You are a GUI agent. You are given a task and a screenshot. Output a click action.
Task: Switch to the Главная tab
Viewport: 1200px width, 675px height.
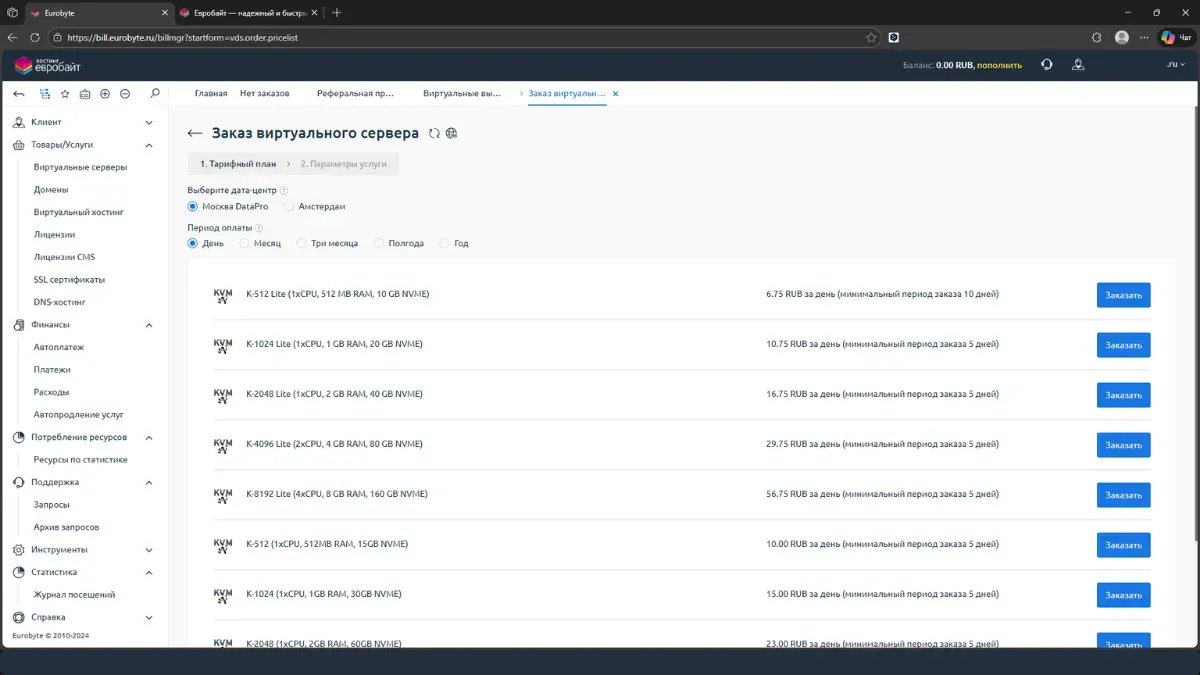click(211, 93)
